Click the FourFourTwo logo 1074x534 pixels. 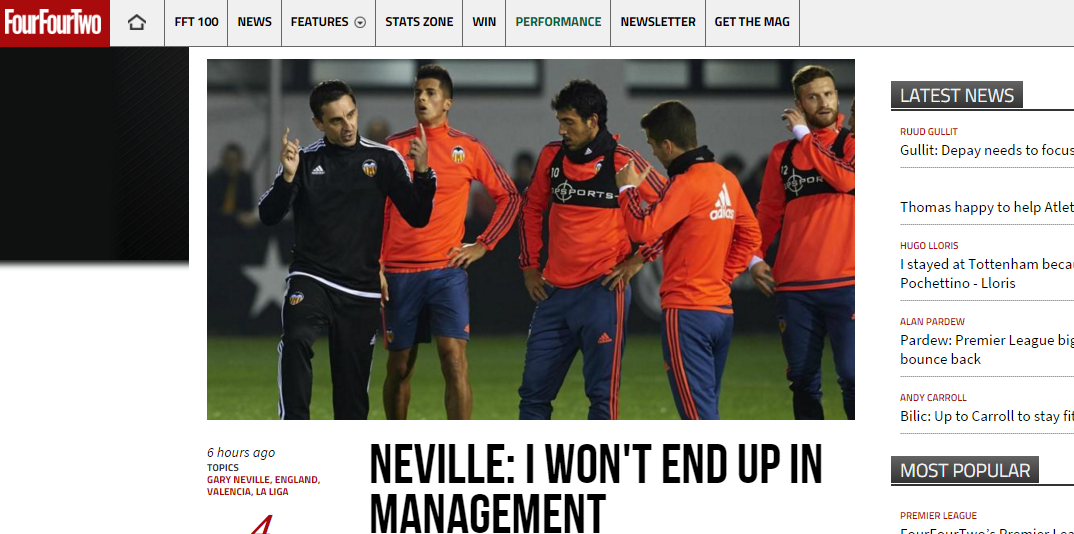point(55,23)
